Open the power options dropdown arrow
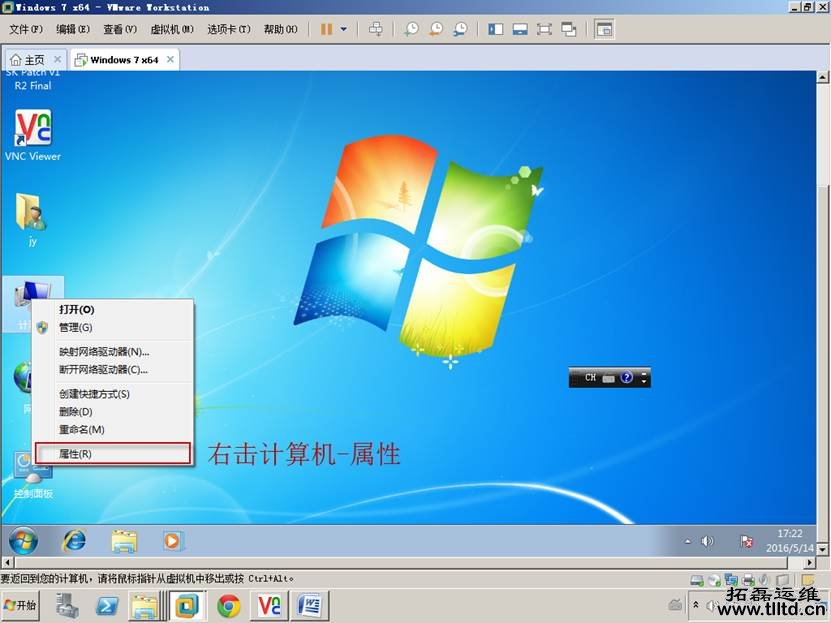The height and width of the screenshot is (623, 831). pos(343,29)
